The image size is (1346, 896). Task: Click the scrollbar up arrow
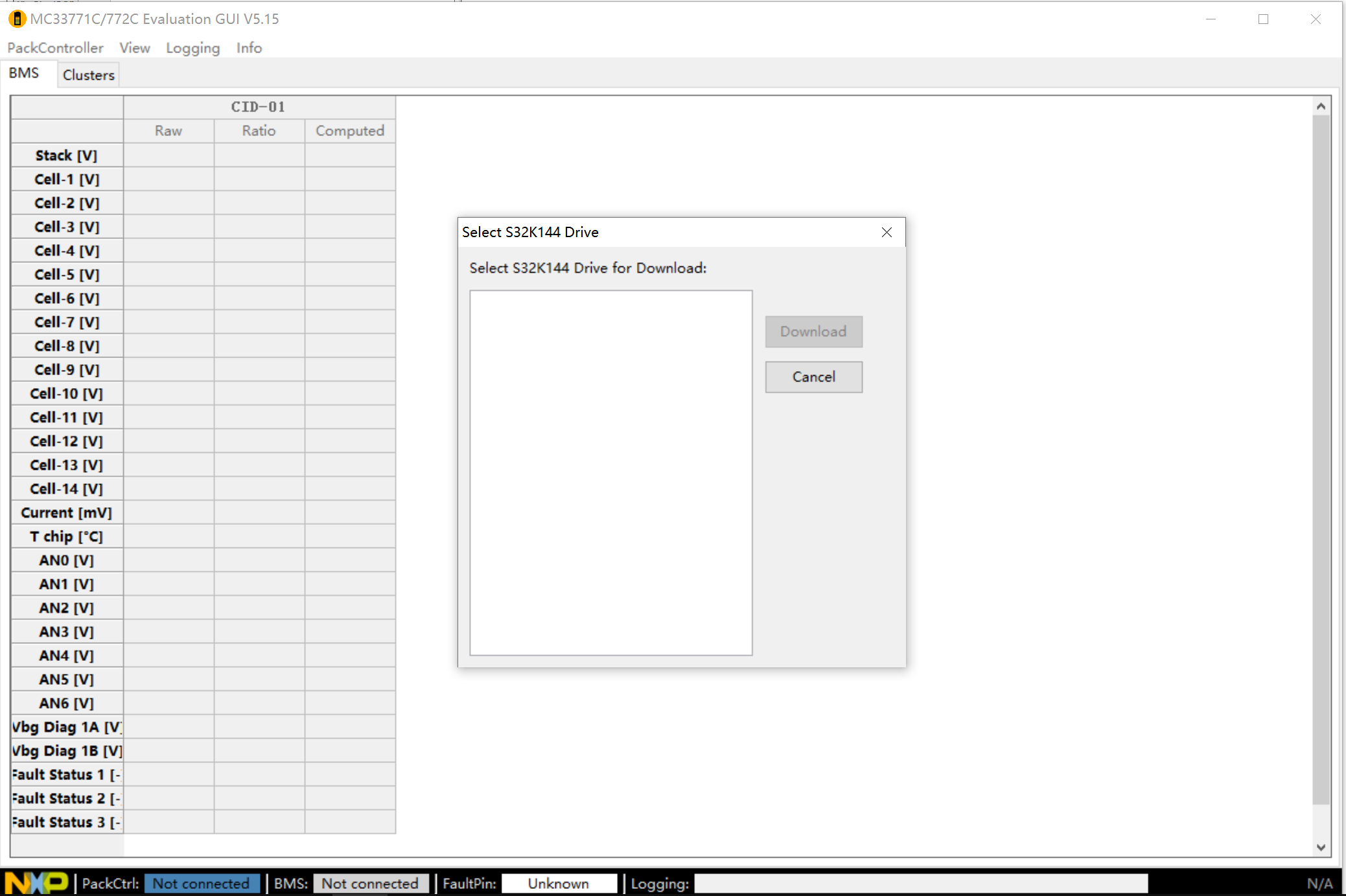(x=1320, y=105)
